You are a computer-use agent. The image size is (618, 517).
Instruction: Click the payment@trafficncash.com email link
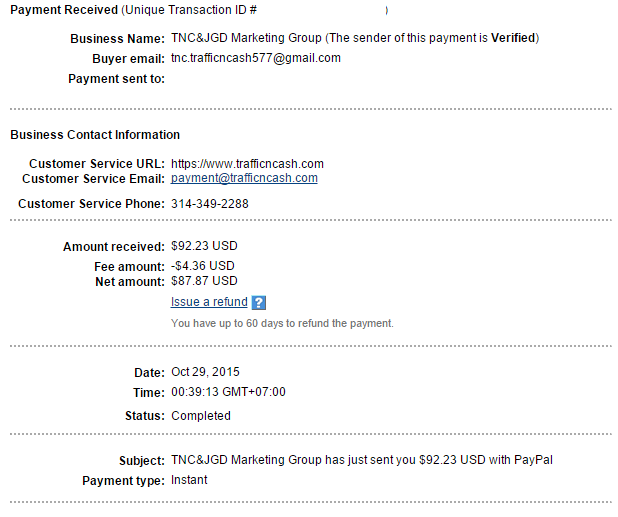pyautogui.click(x=244, y=178)
